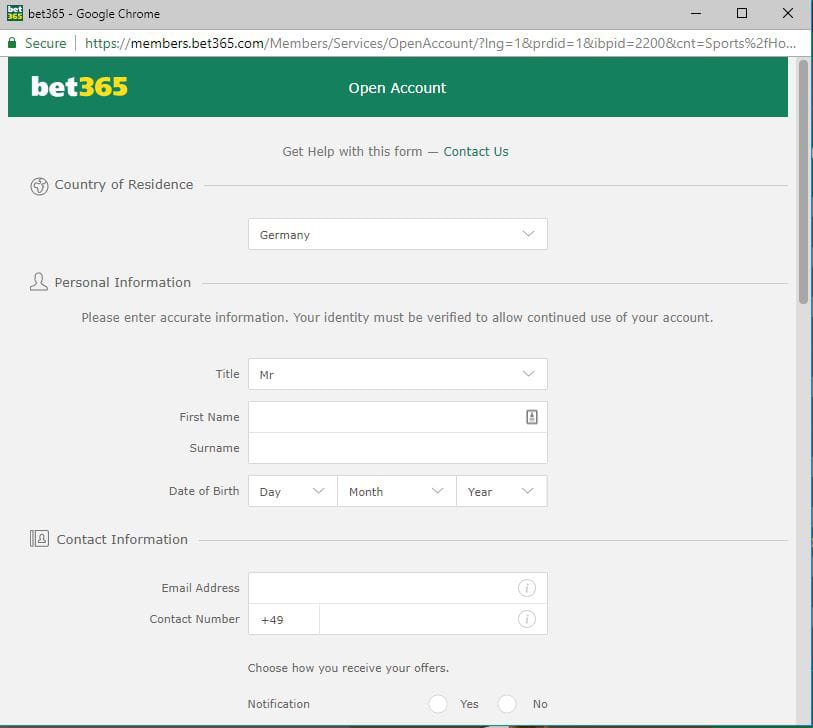This screenshot has width=813, height=728.
Task: Open the Title dropdown showing Mr
Action: click(398, 374)
